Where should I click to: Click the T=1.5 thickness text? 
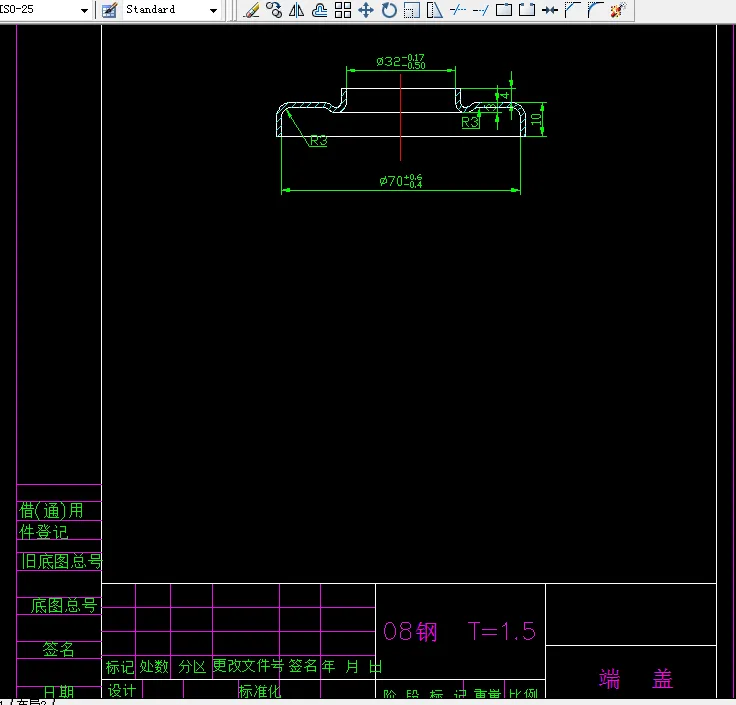point(501,631)
